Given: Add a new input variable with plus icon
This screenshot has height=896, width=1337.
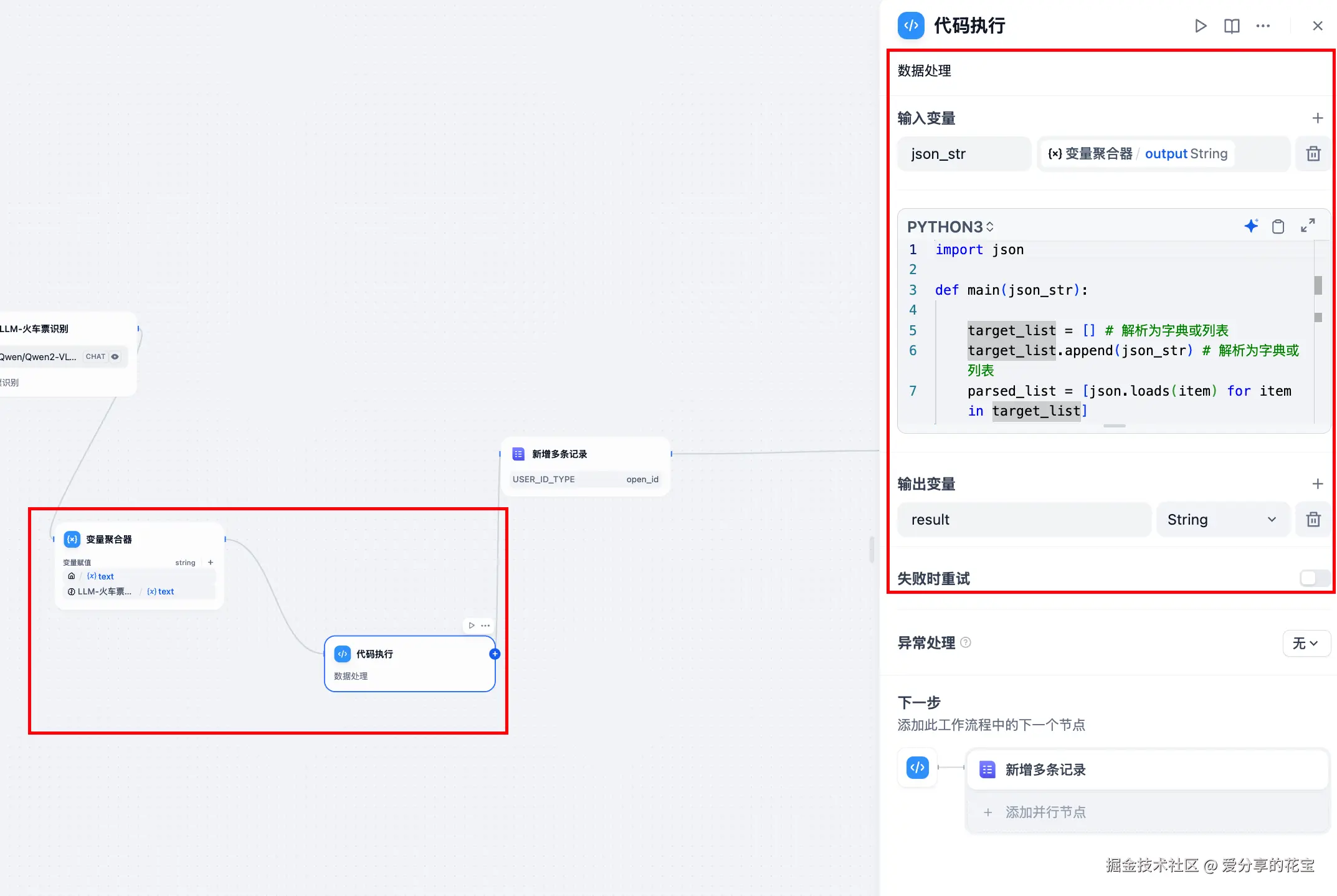Looking at the screenshot, I should tap(1317, 118).
